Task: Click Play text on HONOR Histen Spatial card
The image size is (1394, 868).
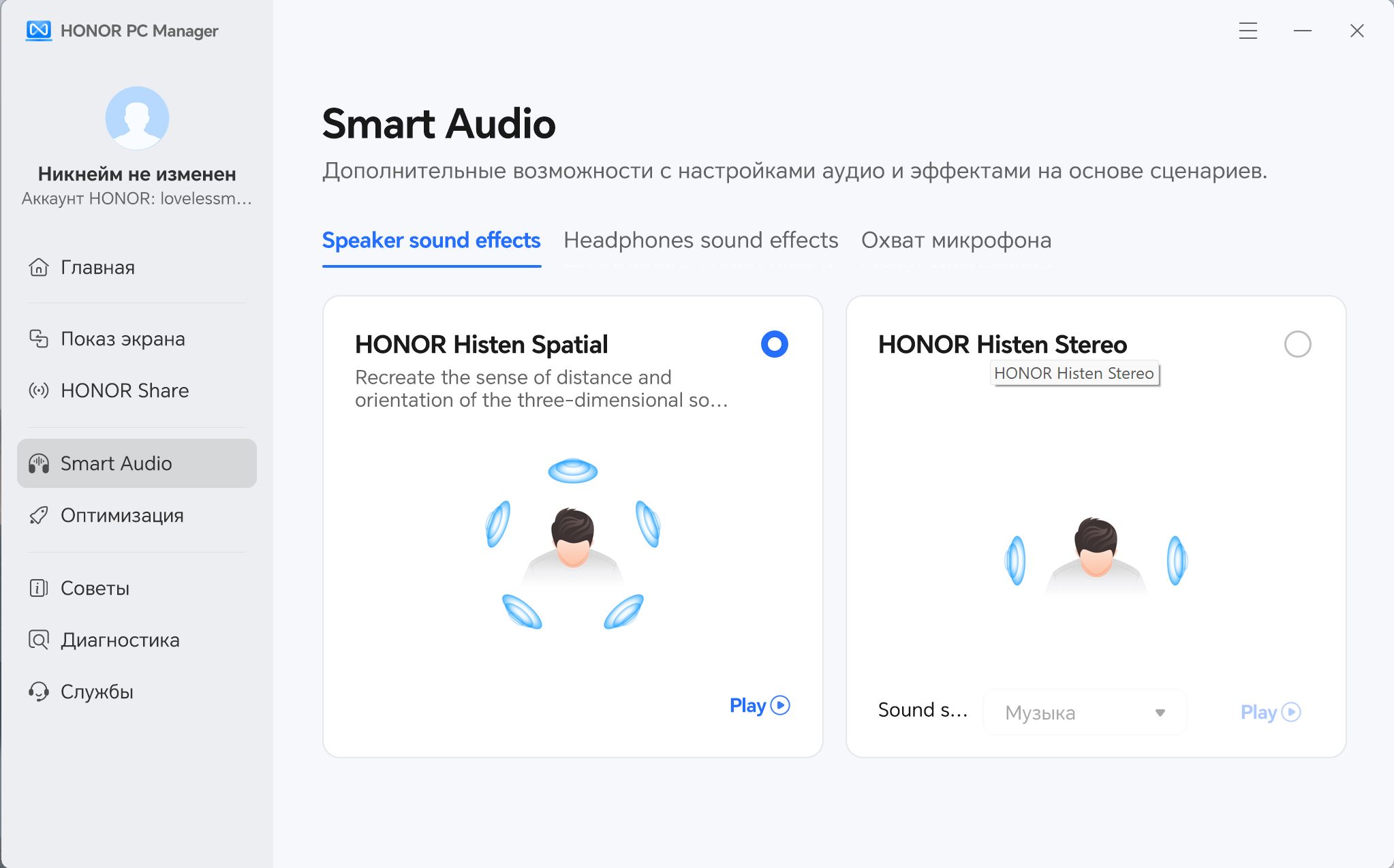Action: tap(747, 706)
